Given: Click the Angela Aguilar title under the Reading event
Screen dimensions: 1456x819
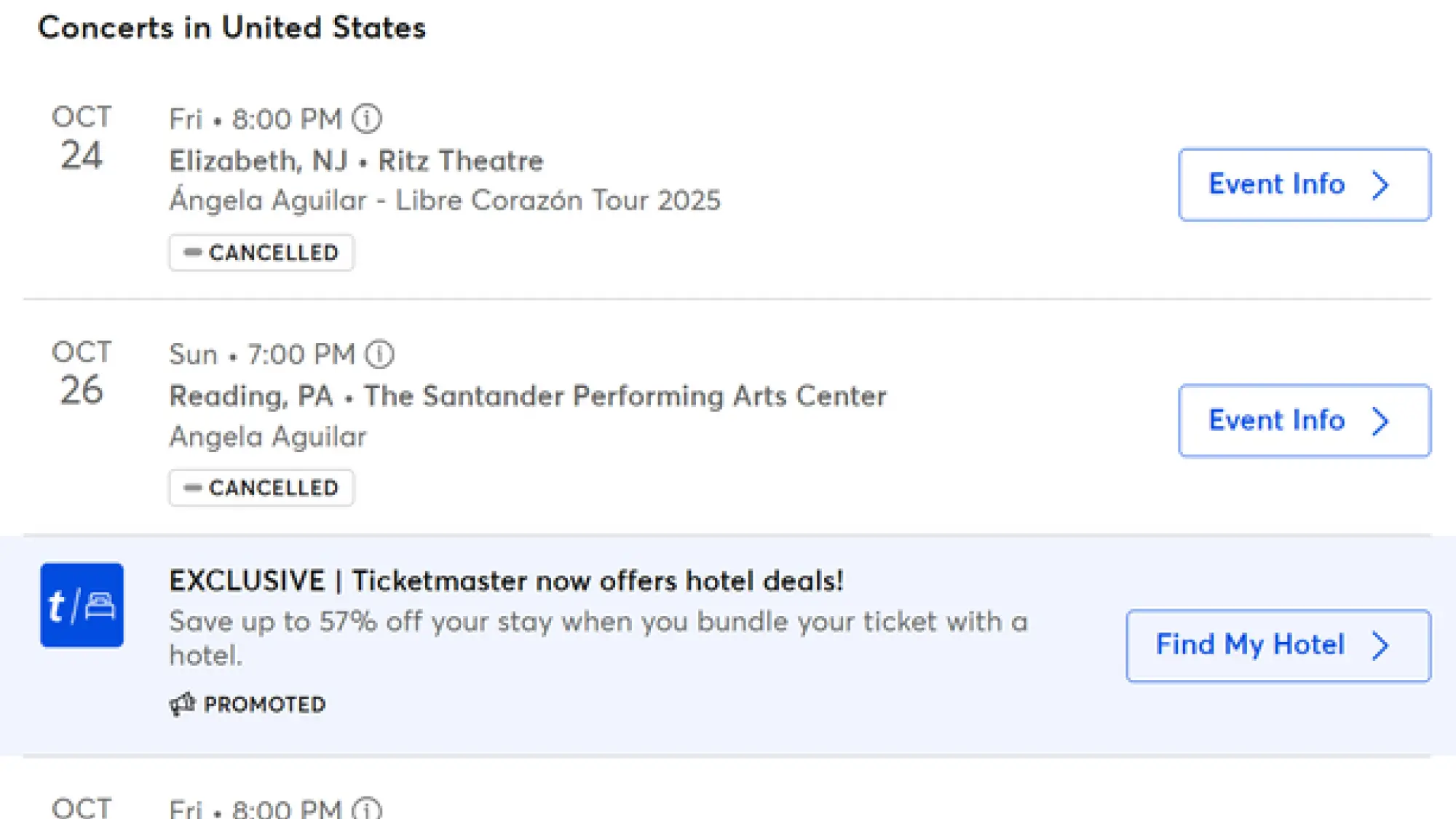Looking at the screenshot, I should [268, 437].
